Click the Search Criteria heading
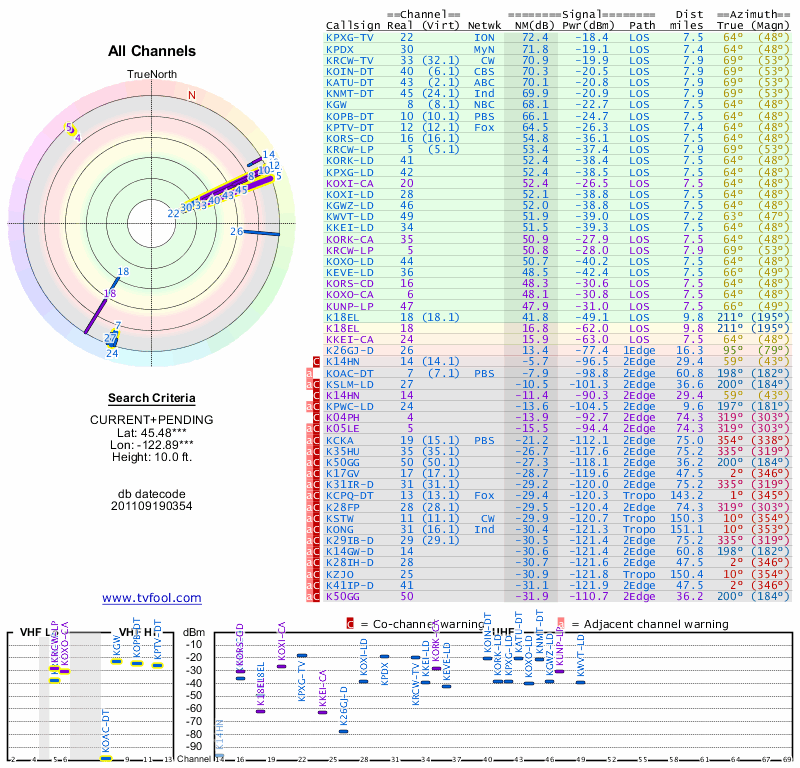 coord(150,399)
